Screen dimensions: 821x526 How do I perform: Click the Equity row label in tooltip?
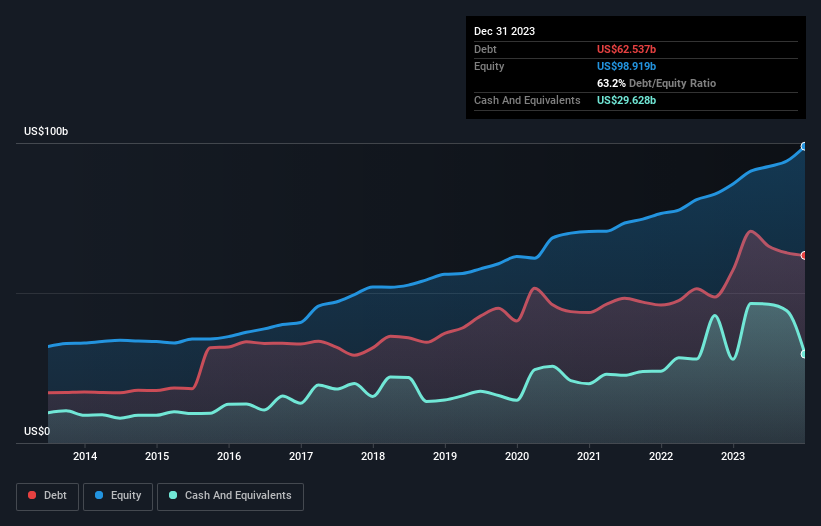coord(489,66)
